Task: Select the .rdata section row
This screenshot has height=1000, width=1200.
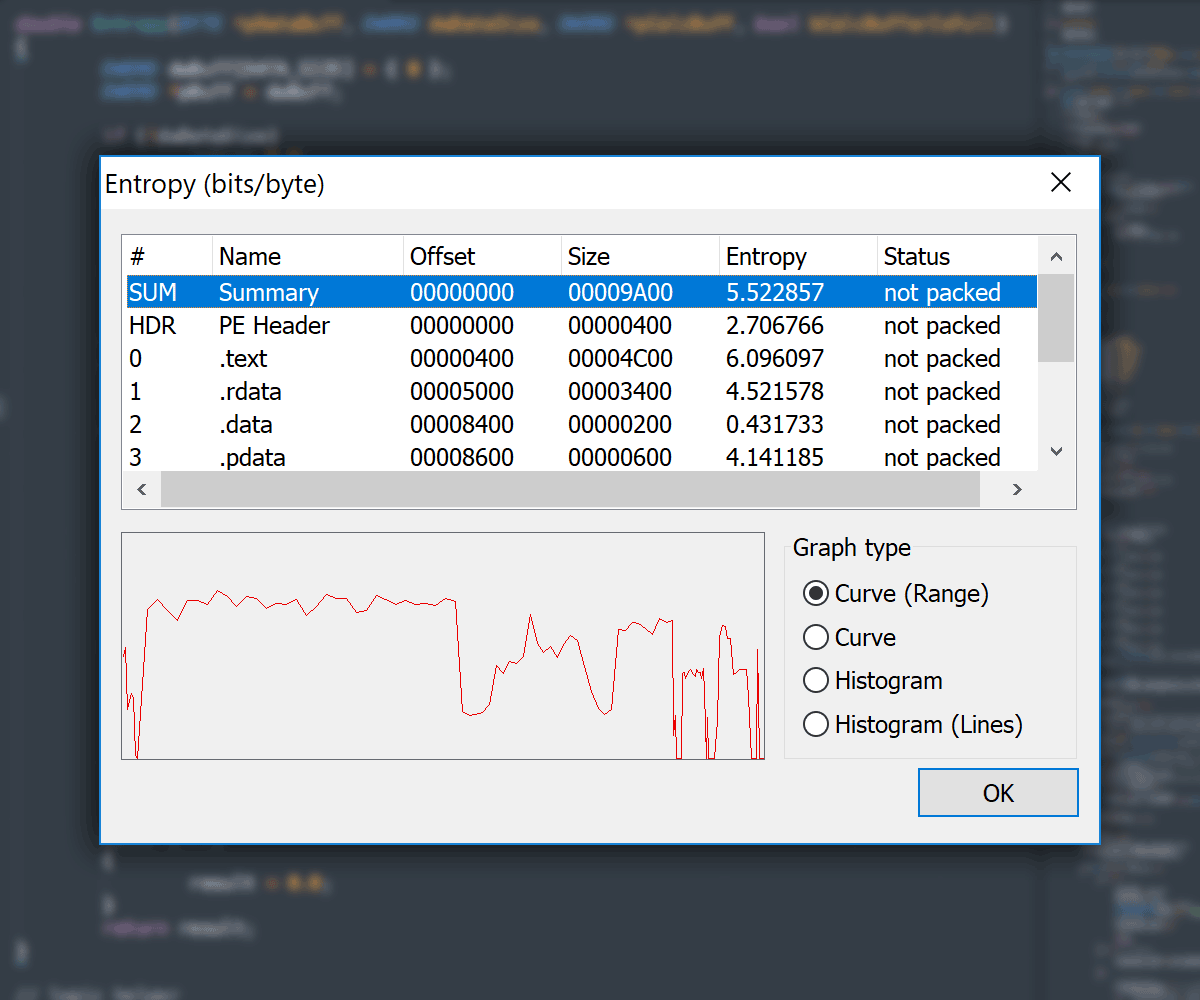Action: click(400, 391)
